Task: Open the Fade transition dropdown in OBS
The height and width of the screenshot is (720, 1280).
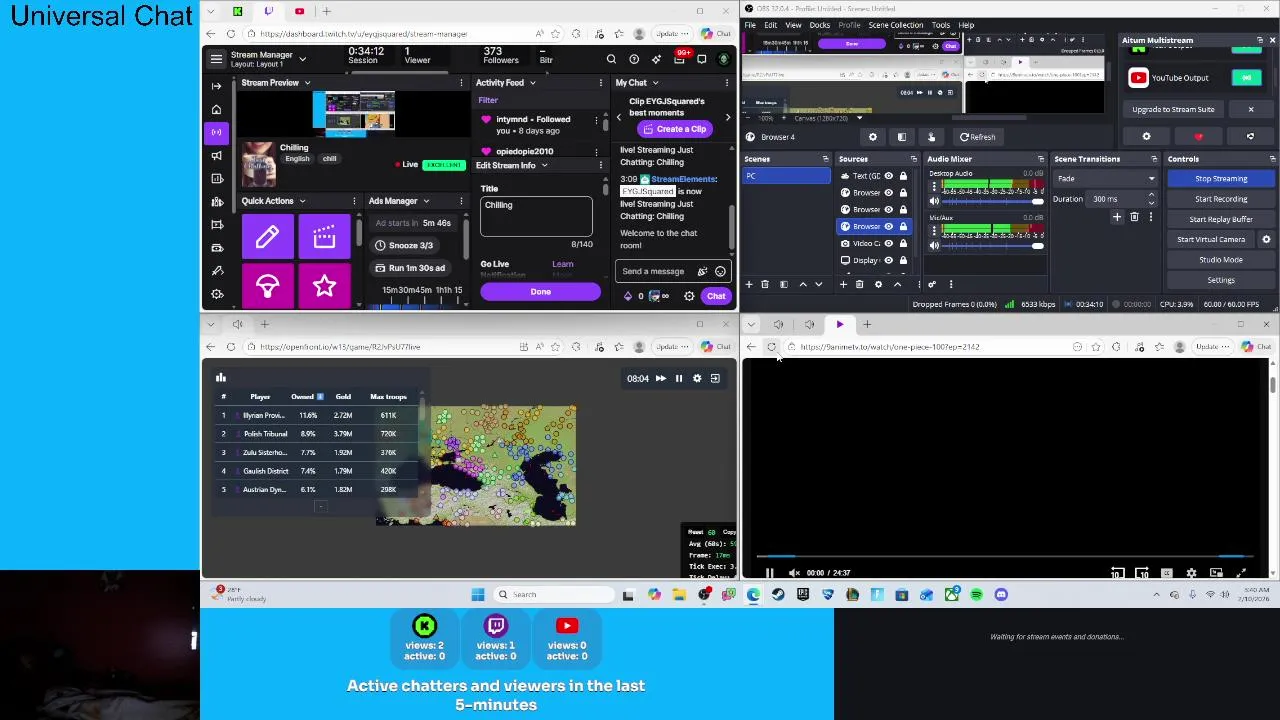Action: click(x=1104, y=179)
